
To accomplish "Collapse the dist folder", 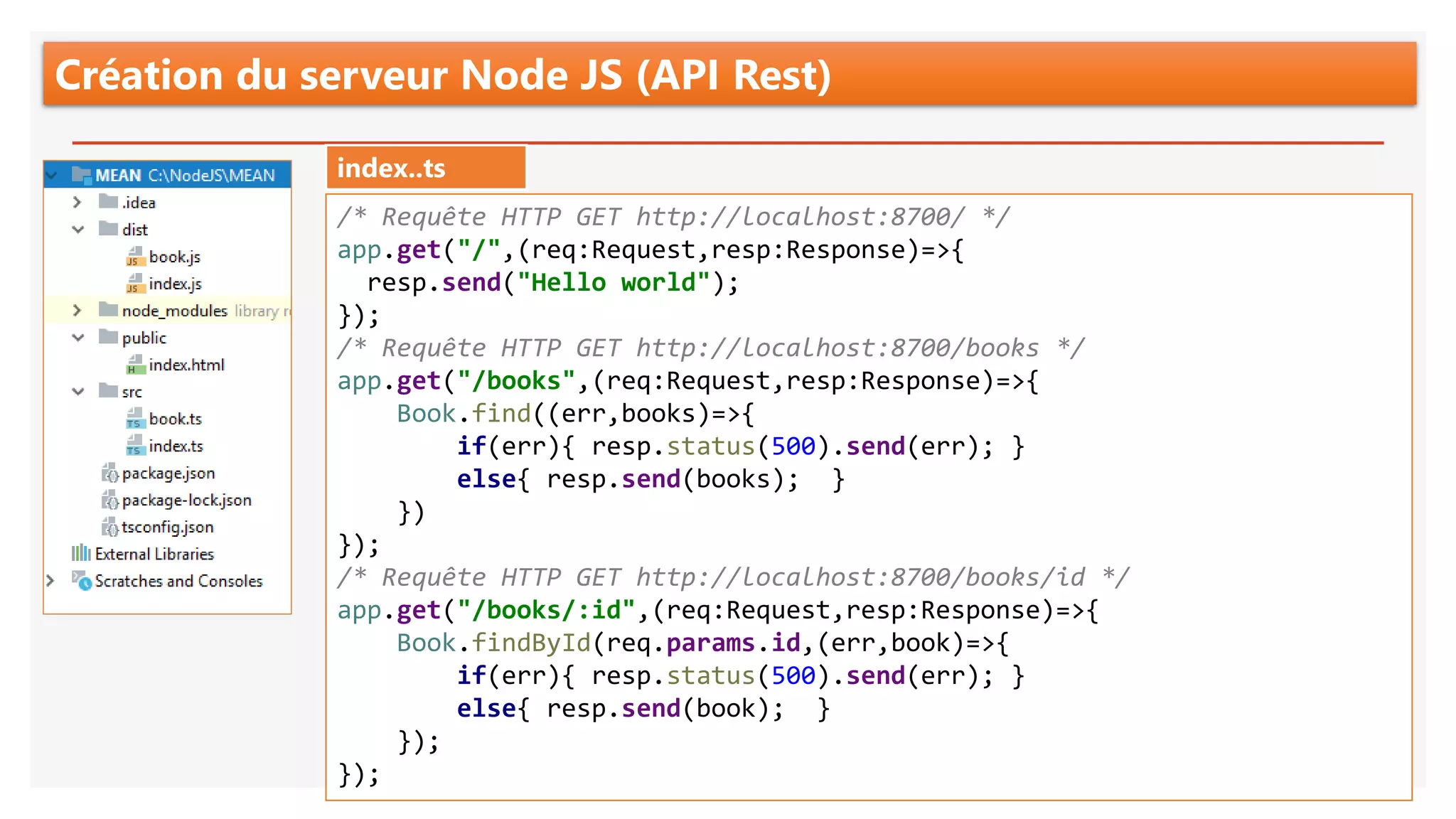I will tap(78, 229).
